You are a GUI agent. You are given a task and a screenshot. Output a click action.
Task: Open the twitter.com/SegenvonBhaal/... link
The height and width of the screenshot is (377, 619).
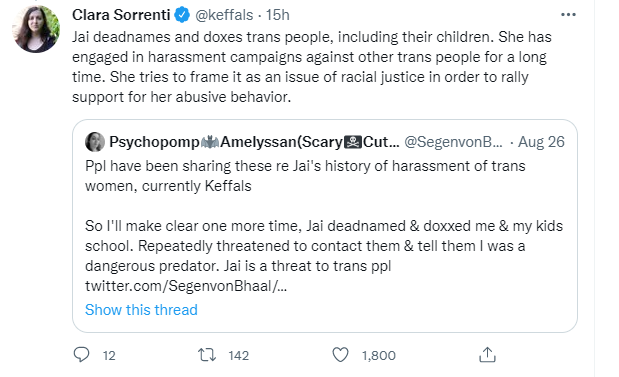[x=186, y=286]
